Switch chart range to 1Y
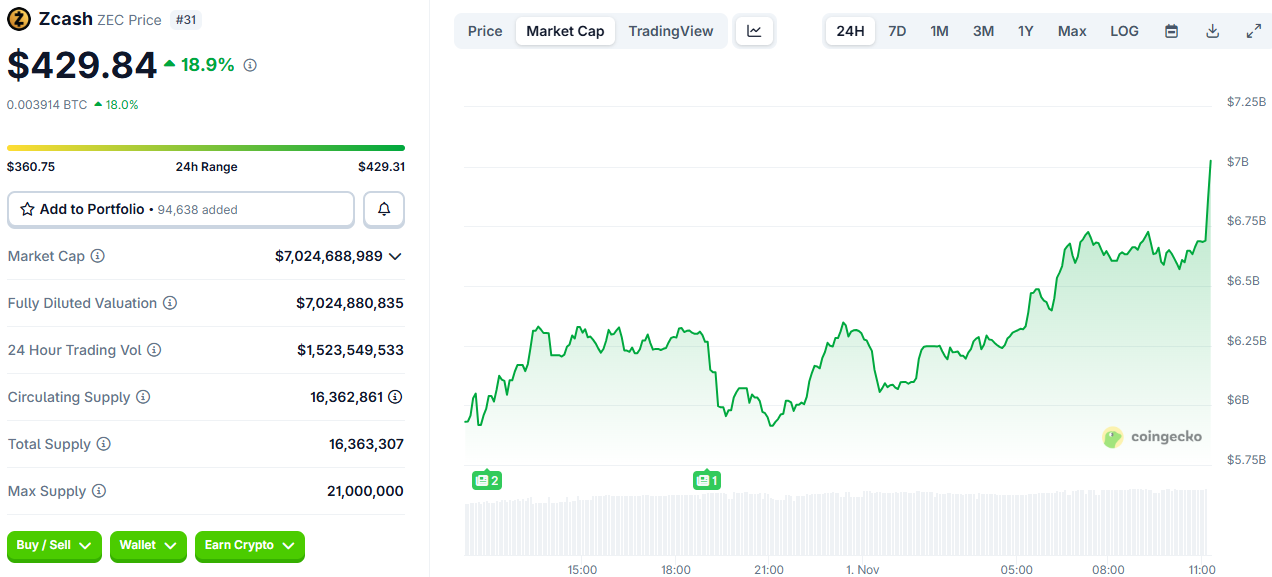The height and width of the screenshot is (577, 1272). tap(1025, 31)
